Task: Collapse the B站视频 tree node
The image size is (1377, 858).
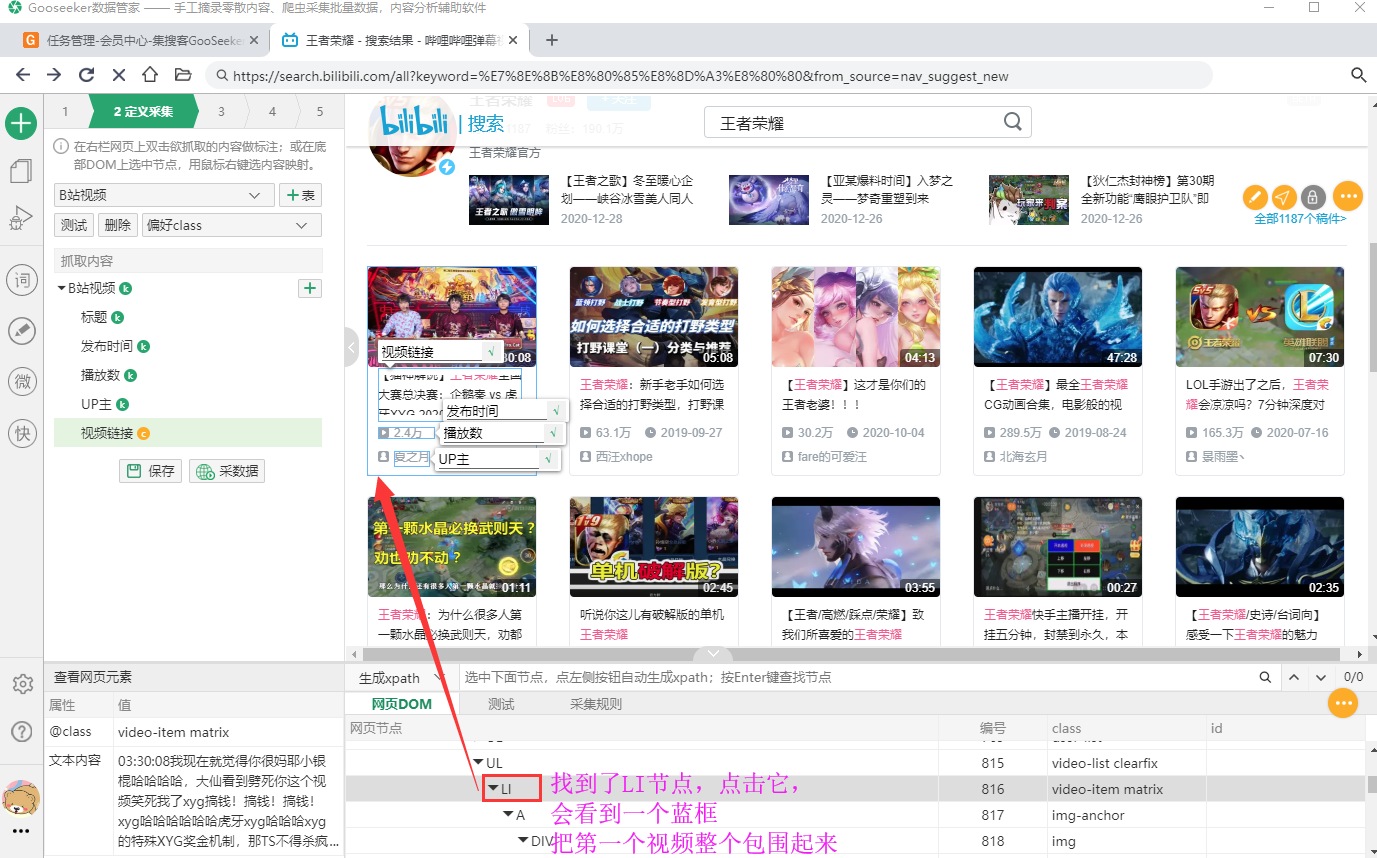Action: click(62, 288)
